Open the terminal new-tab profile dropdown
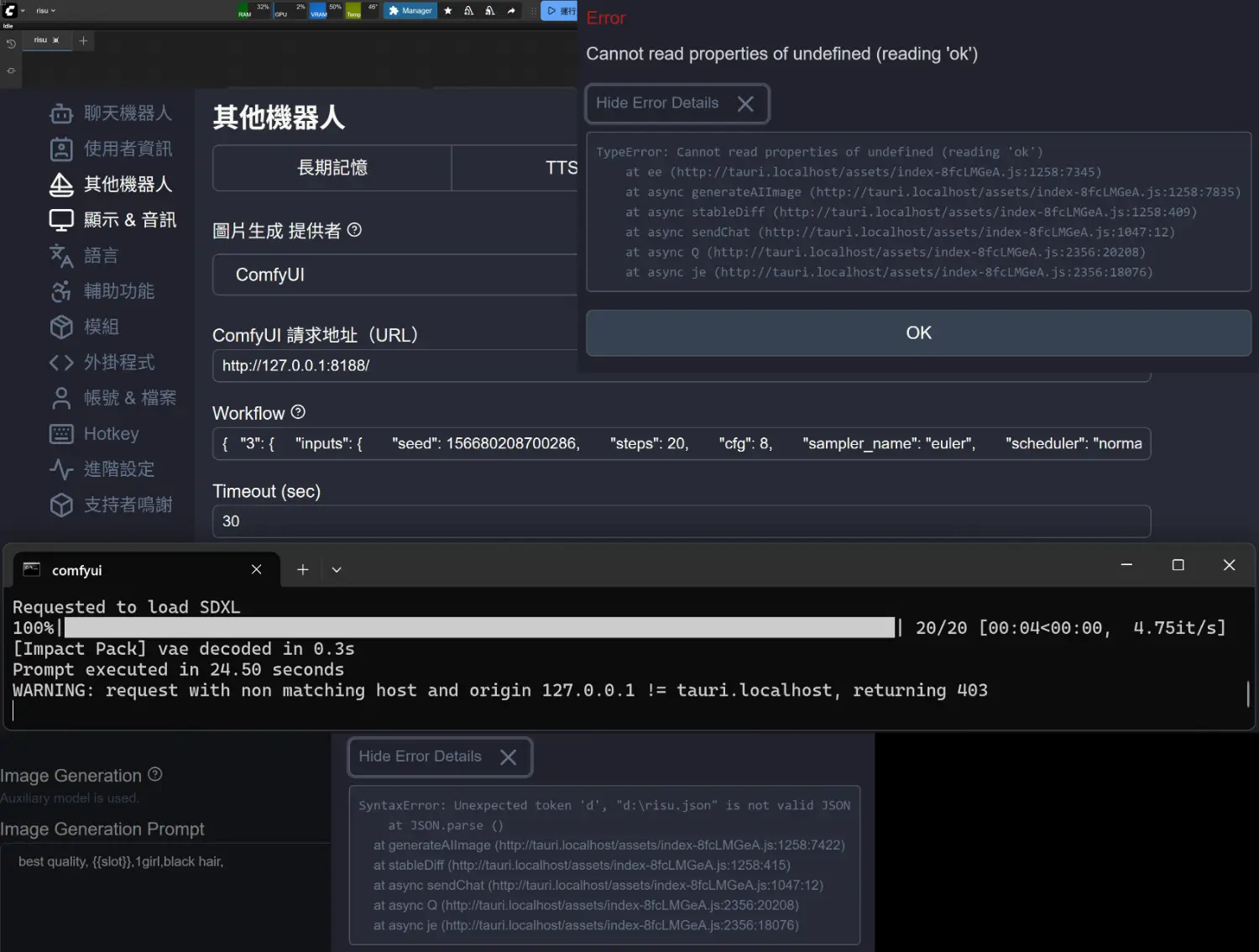This screenshot has width=1259, height=952. 337,570
